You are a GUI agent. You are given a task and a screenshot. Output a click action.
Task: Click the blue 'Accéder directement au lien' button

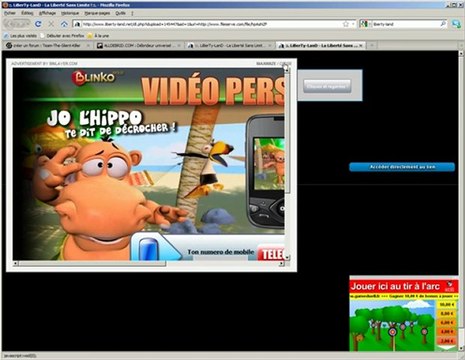tap(402, 167)
